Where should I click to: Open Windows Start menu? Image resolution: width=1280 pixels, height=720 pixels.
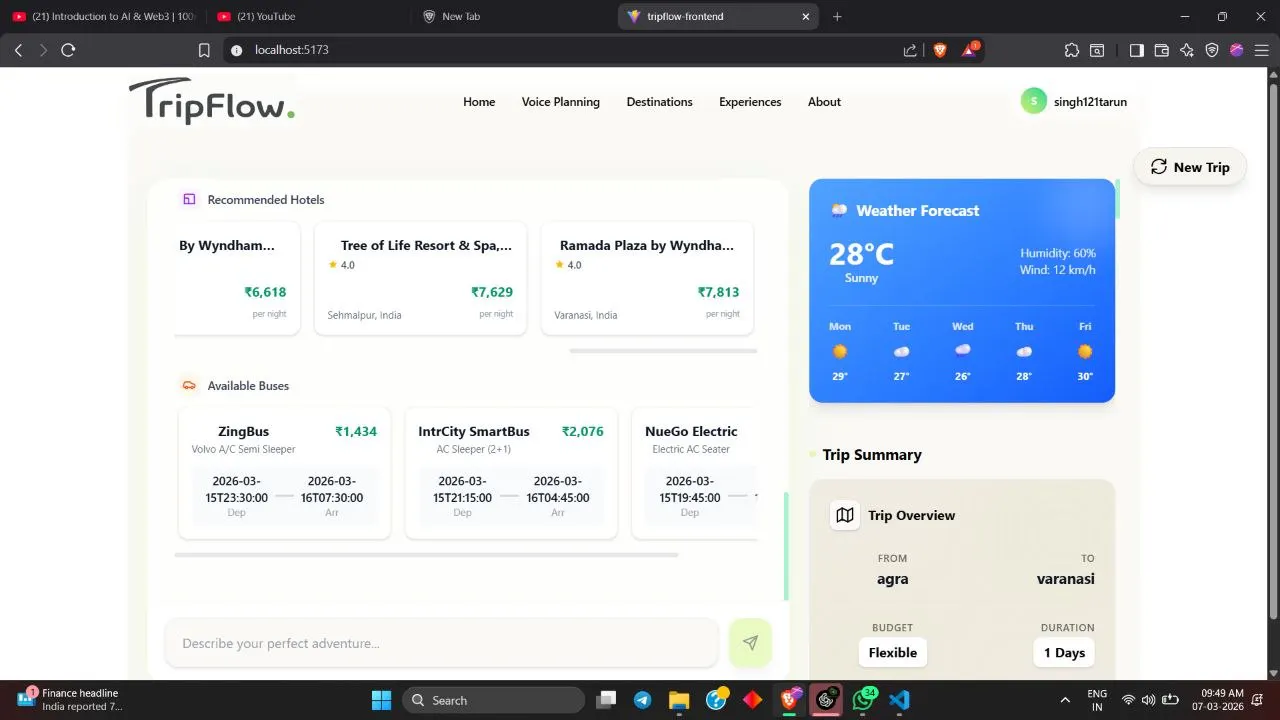[381, 700]
